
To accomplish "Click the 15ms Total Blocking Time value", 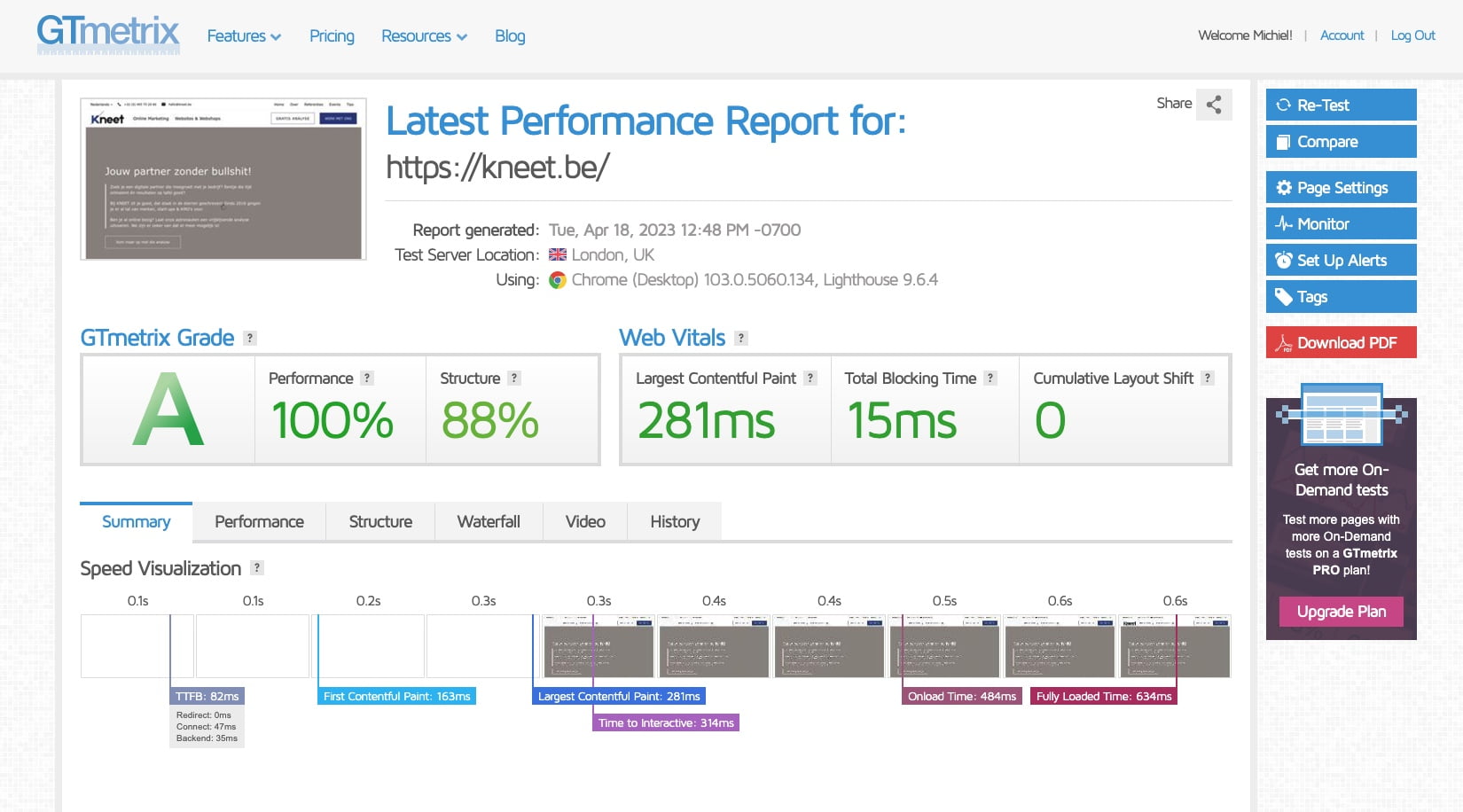I will pos(902,420).
